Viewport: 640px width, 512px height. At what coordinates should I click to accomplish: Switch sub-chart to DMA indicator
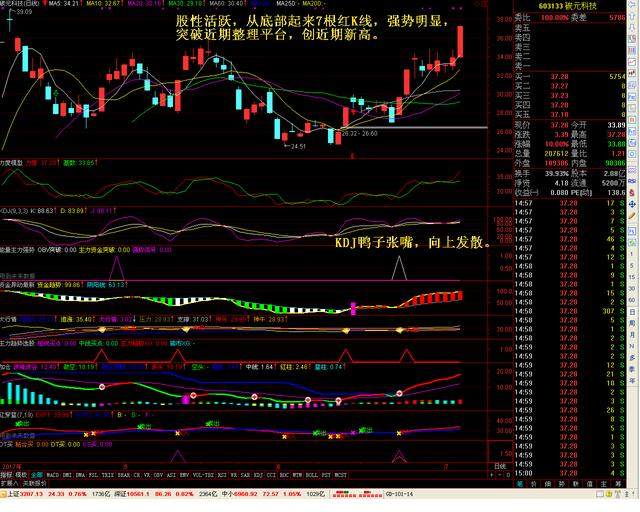pyautogui.click(x=80, y=475)
